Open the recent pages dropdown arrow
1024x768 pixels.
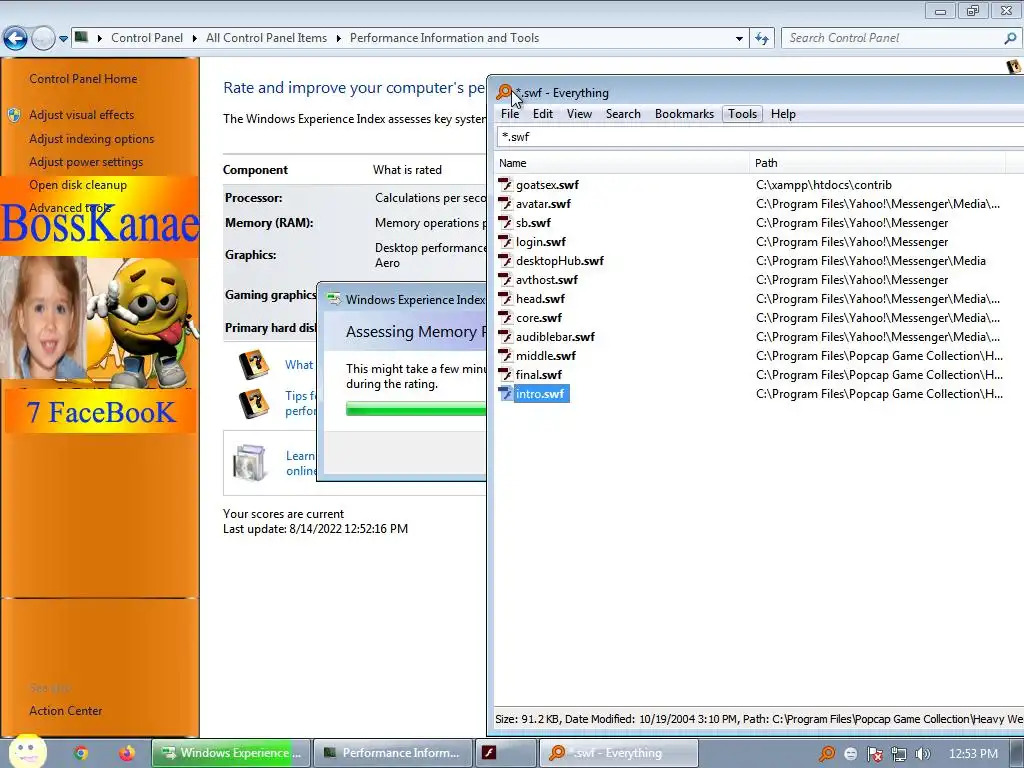point(63,39)
